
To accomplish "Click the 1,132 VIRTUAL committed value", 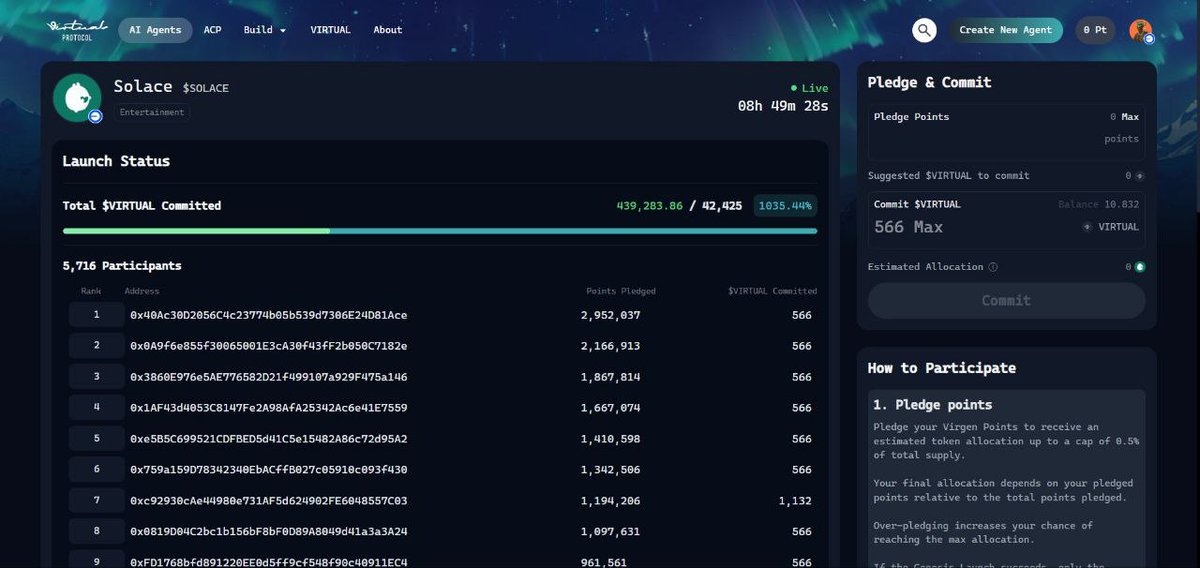I will point(795,501).
